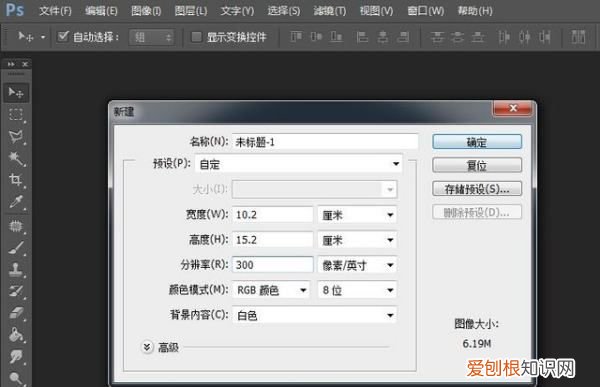The width and height of the screenshot is (600, 387).
Task: Open the 帮助(H) menu
Action: [475, 11]
